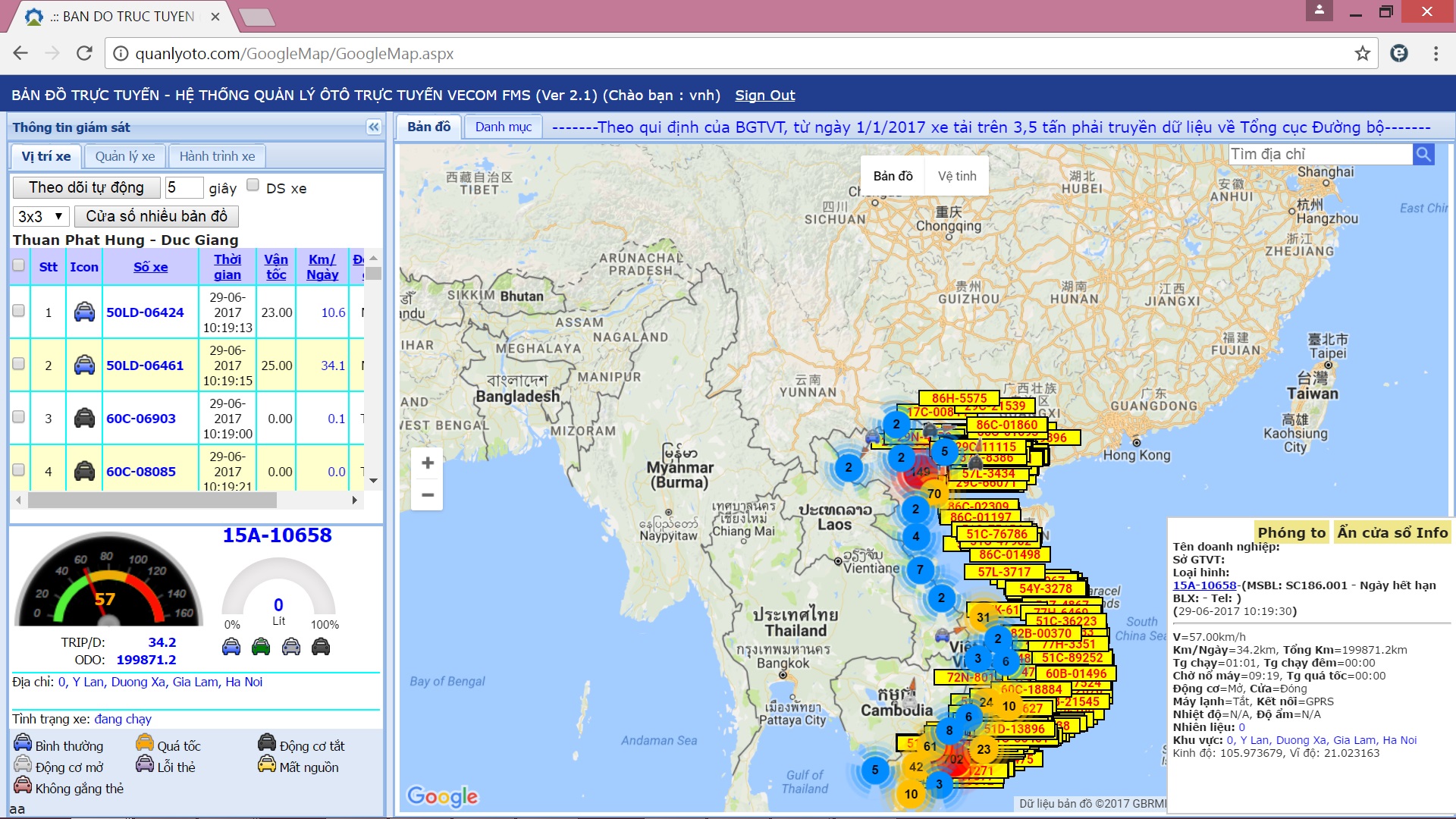
Task: Click the Động cơ mở legend car icon
Action: (x=23, y=764)
